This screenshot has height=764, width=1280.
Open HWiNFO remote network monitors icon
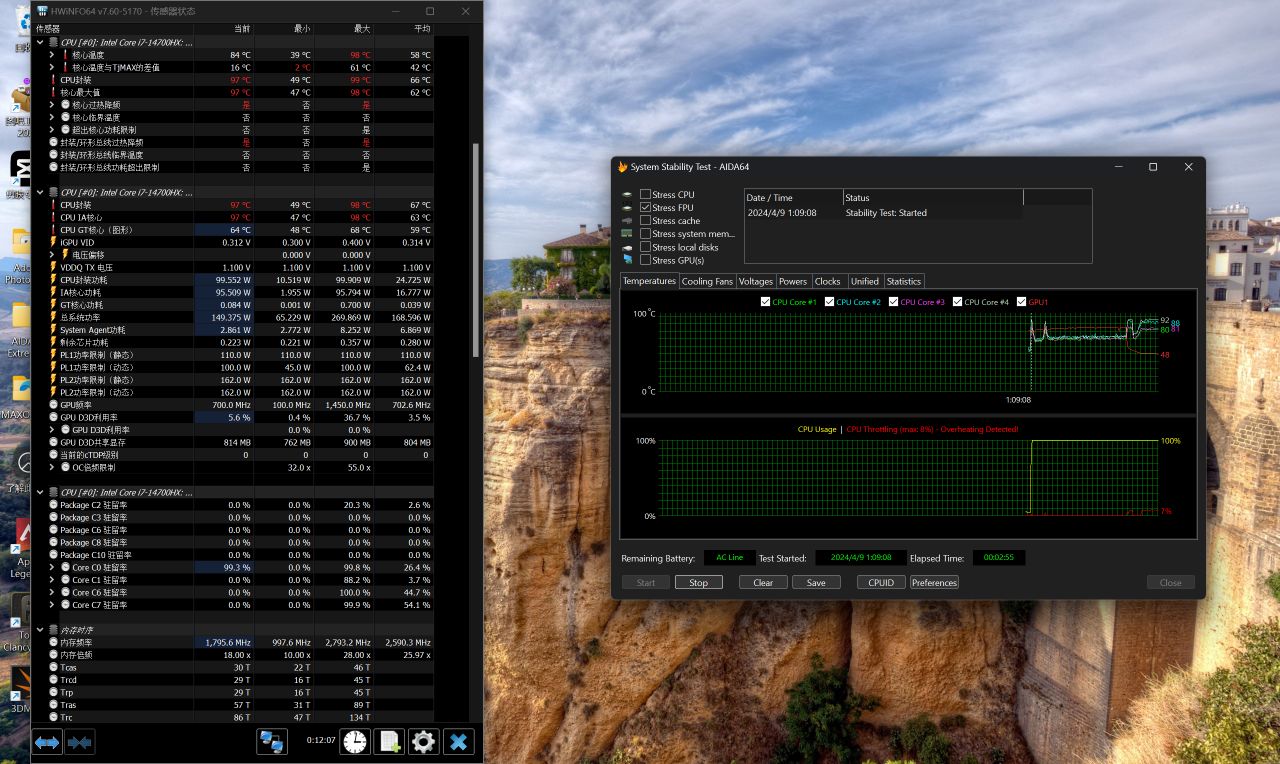(x=272, y=741)
